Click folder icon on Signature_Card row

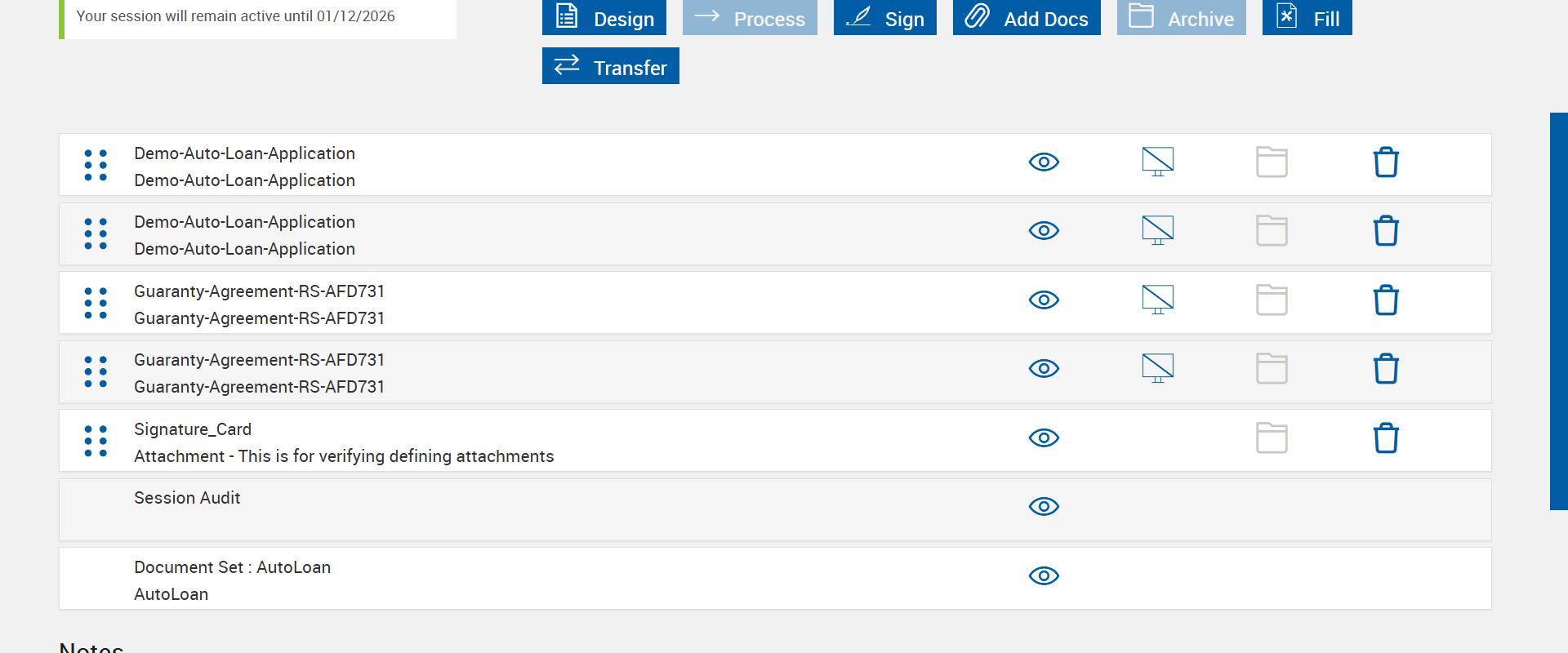[x=1272, y=438]
